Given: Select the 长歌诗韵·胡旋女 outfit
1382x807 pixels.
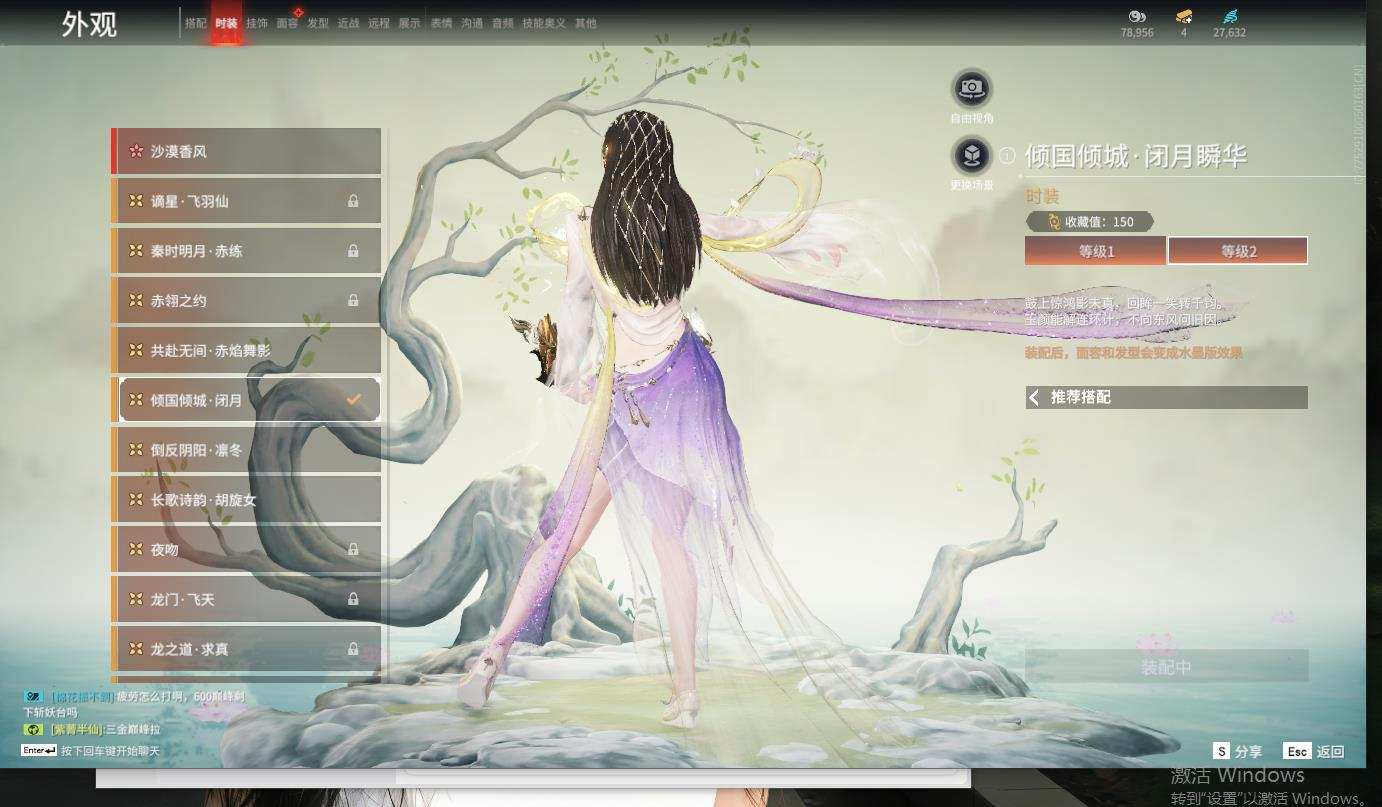Looking at the screenshot, I should [x=246, y=499].
